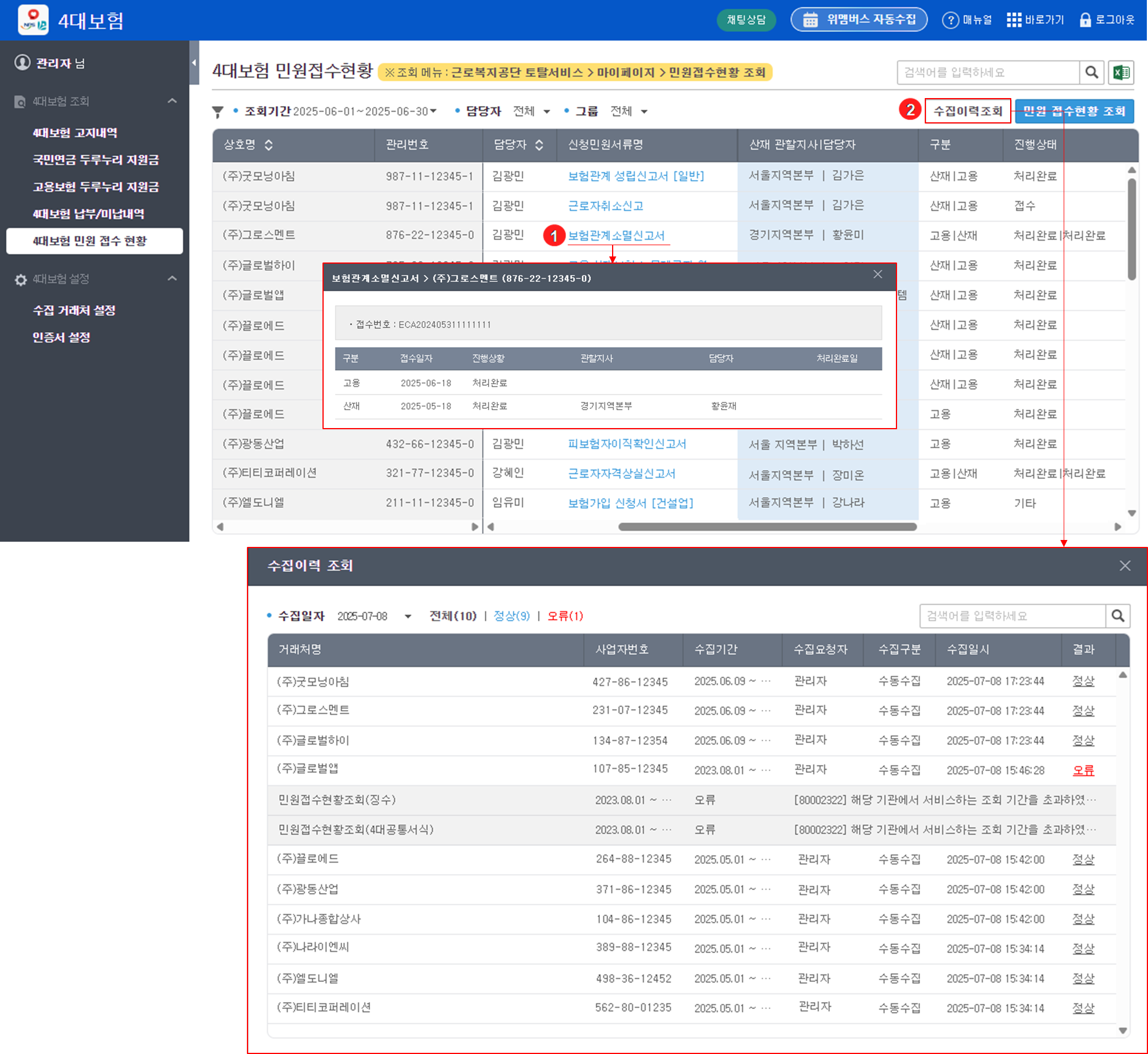Click the top search magnifier icon

coord(1091,73)
